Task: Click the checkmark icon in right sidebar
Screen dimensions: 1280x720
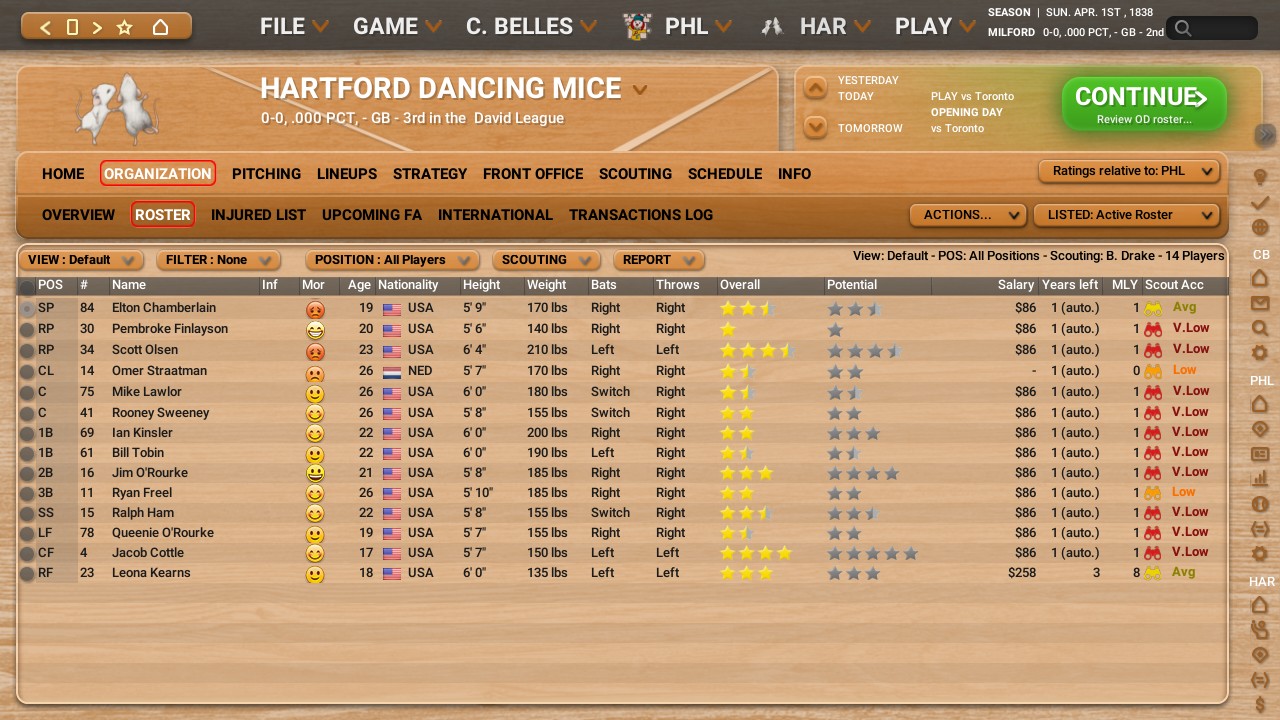Action: coord(1260,203)
